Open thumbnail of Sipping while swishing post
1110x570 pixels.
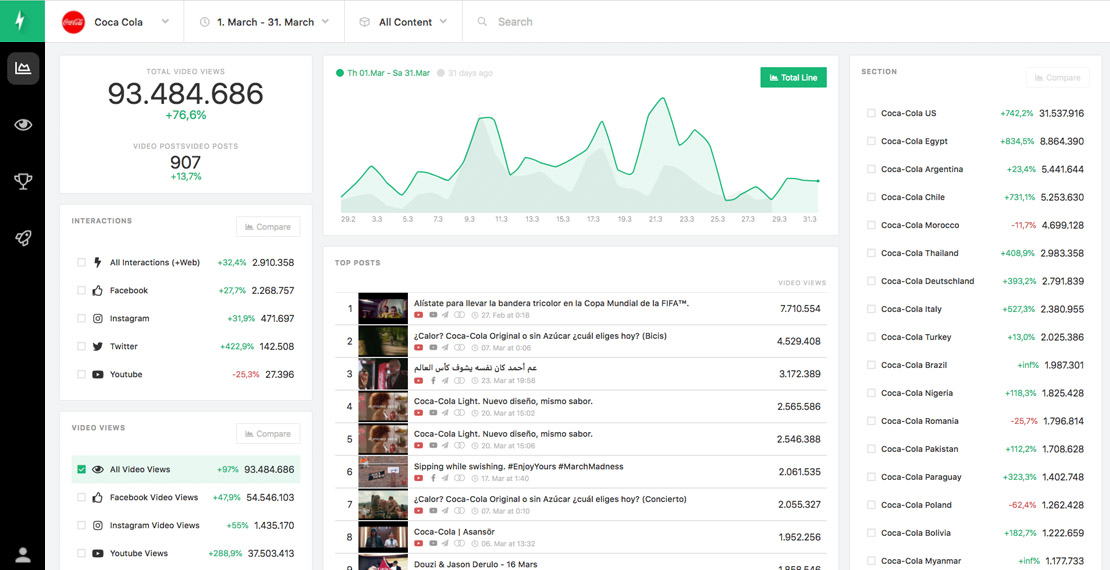click(383, 472)
